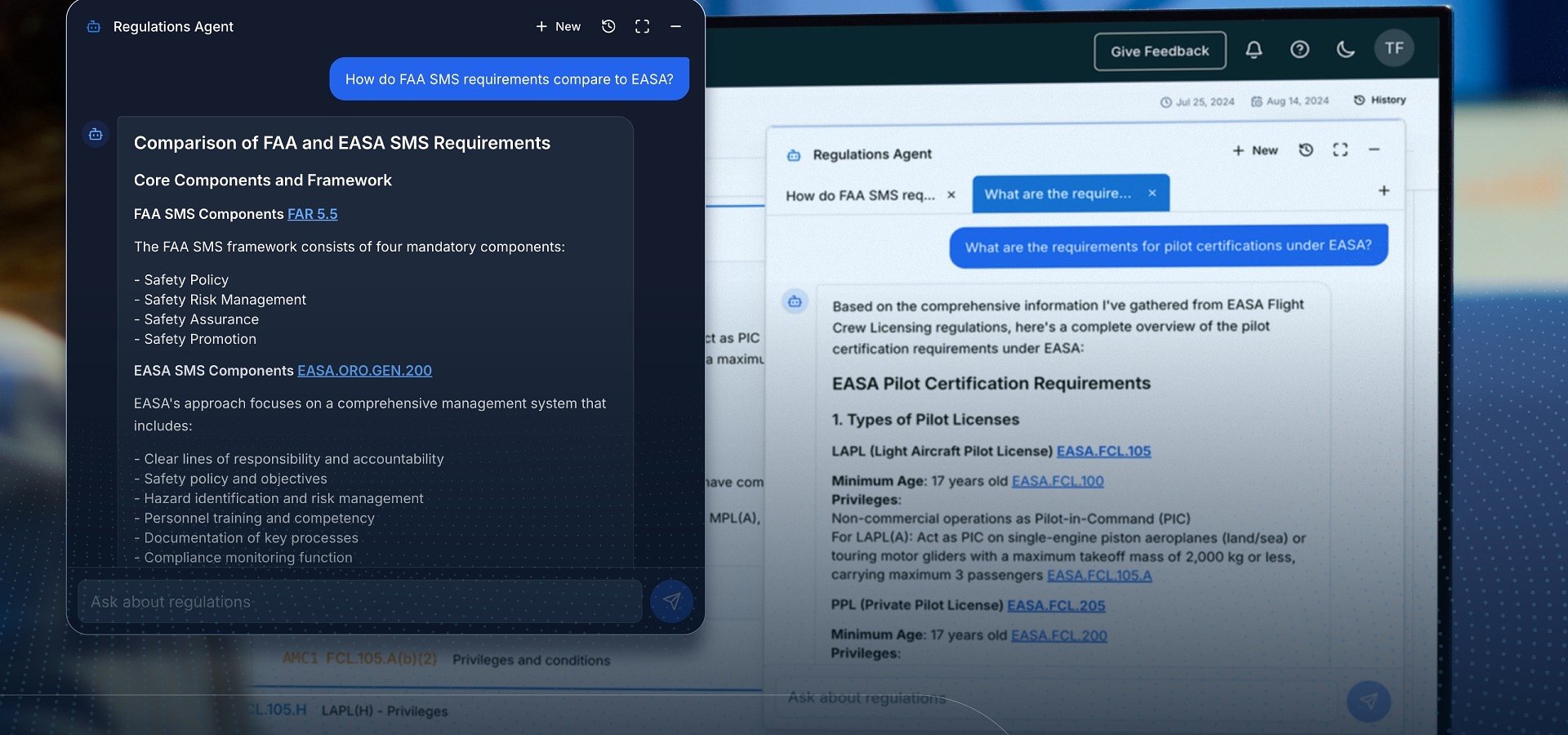1568x735 pixels.
Task: Send message in the dark agent panel
Action: pyautogui.click(x=672, y=602)
